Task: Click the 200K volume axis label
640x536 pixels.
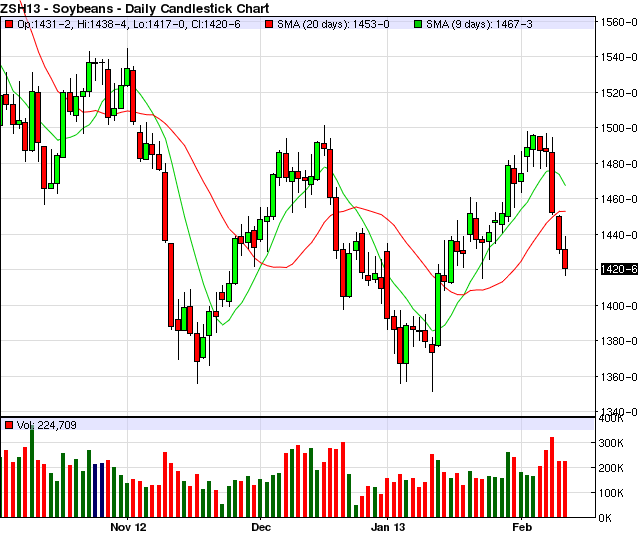Action: coord(611,468)
